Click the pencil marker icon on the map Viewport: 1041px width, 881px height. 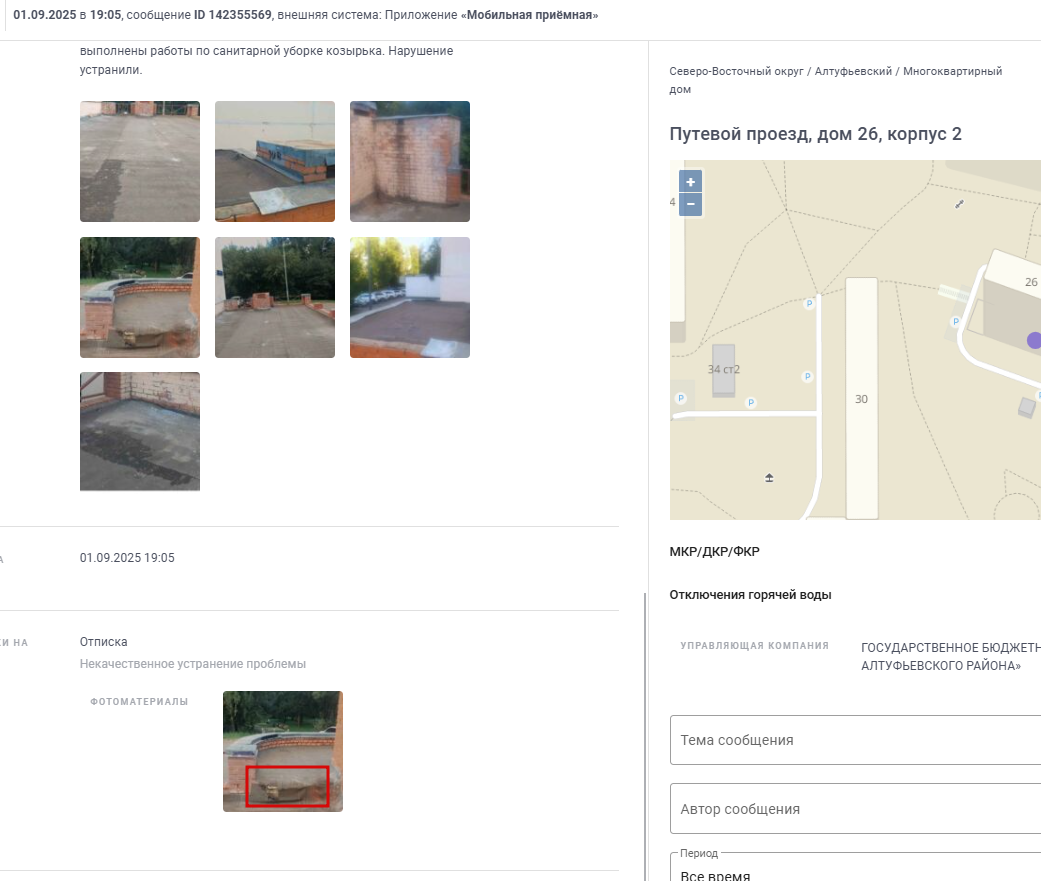tap(959, 204)
